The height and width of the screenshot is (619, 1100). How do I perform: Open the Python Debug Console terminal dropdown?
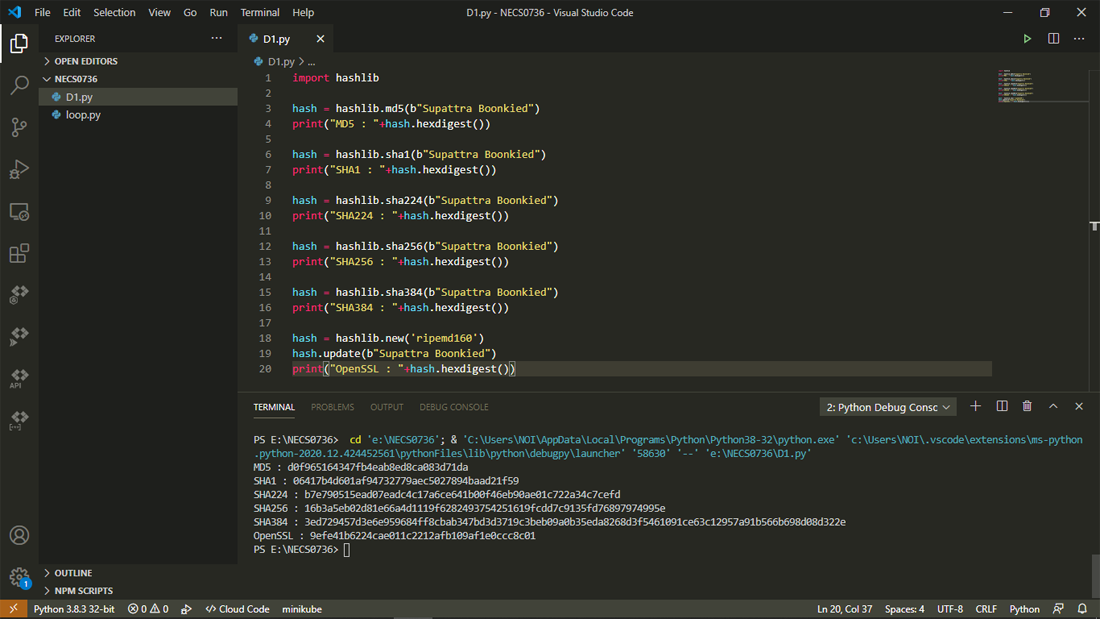click(x=888, y=407)
